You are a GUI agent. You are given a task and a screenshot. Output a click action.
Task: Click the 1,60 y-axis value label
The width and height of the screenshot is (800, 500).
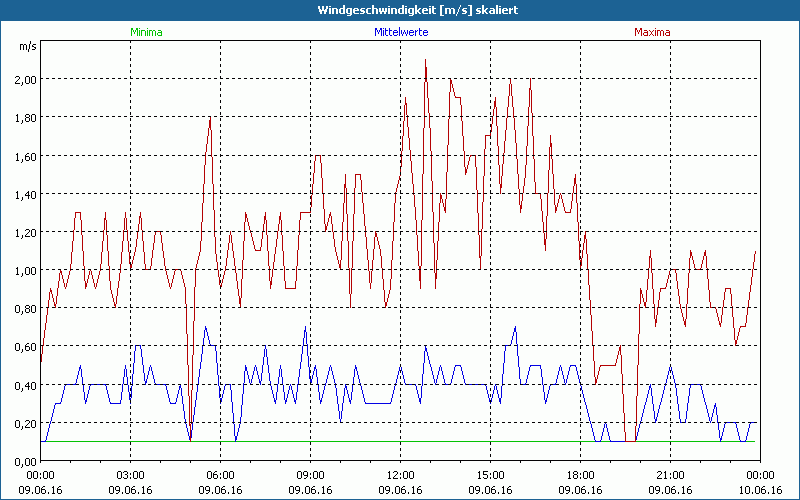point(24,156)
